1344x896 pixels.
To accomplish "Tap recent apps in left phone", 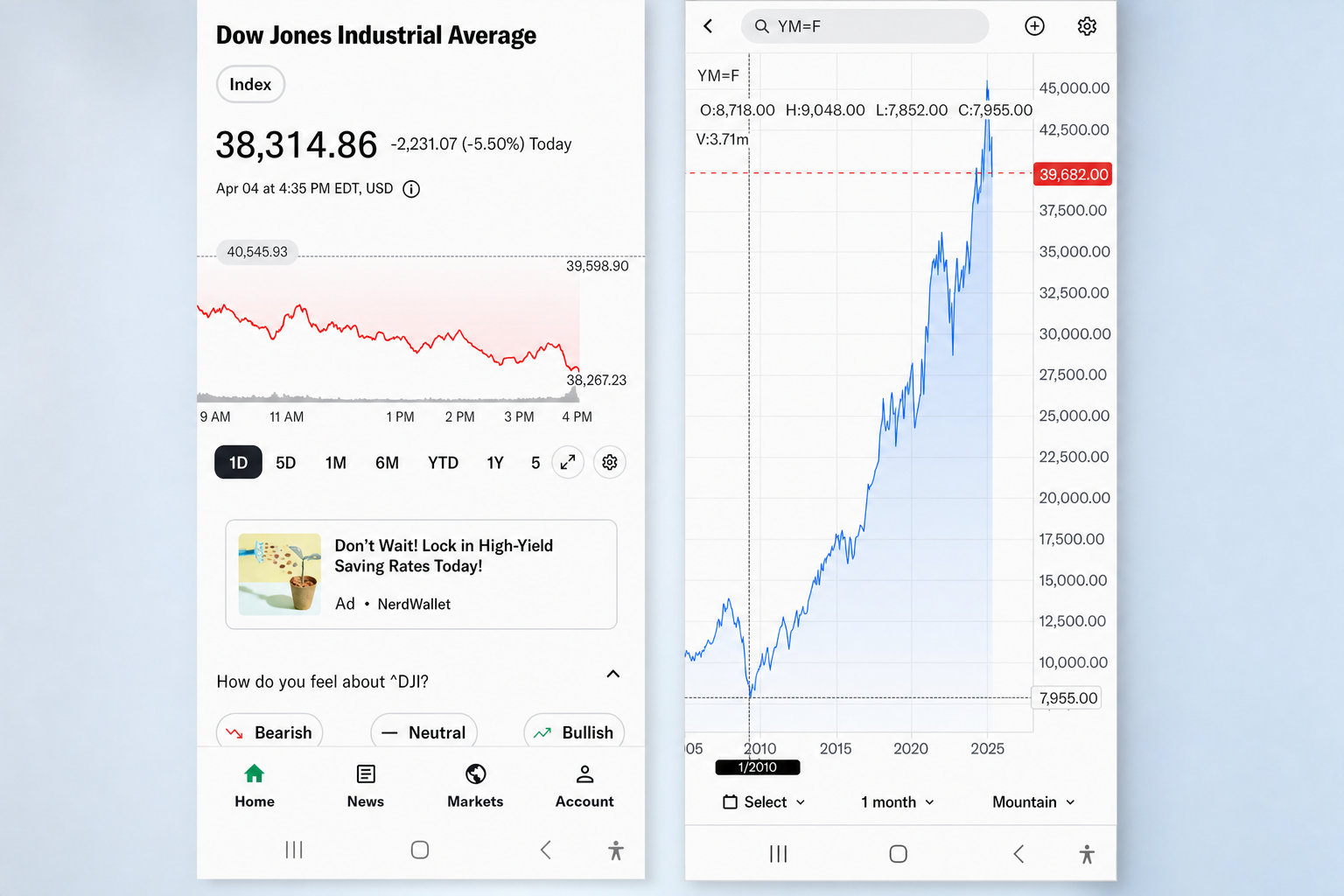I will pyautogui.click(x=294, y=850).
